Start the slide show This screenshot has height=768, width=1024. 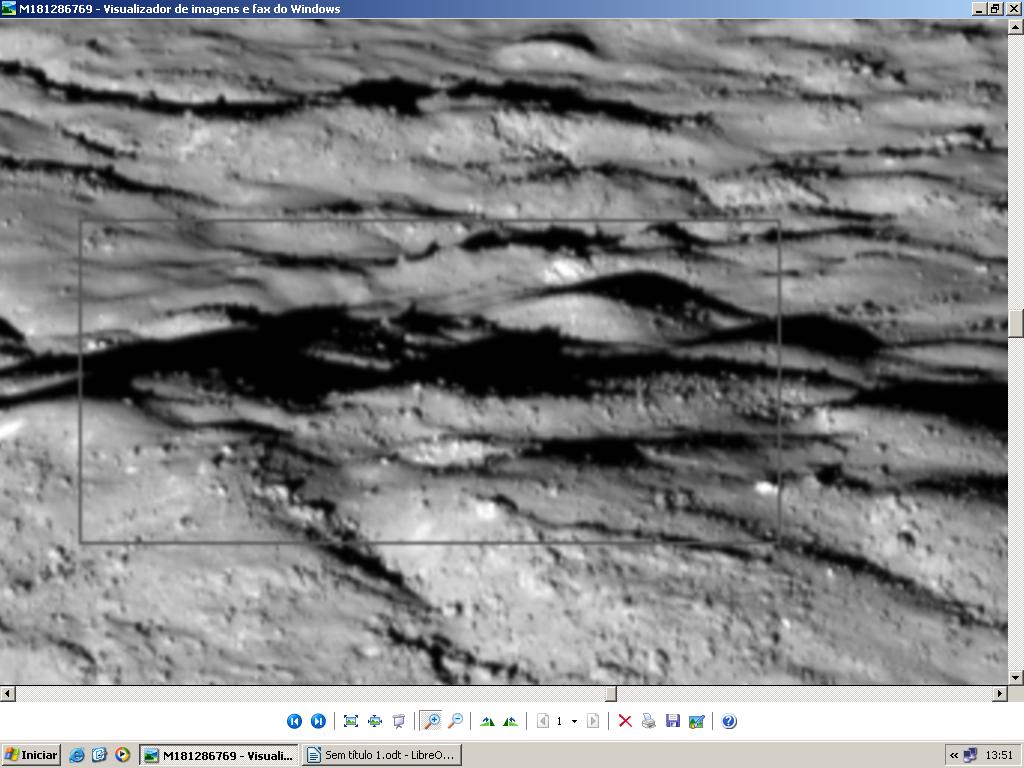pyautogui.click(x=399, y=721)
